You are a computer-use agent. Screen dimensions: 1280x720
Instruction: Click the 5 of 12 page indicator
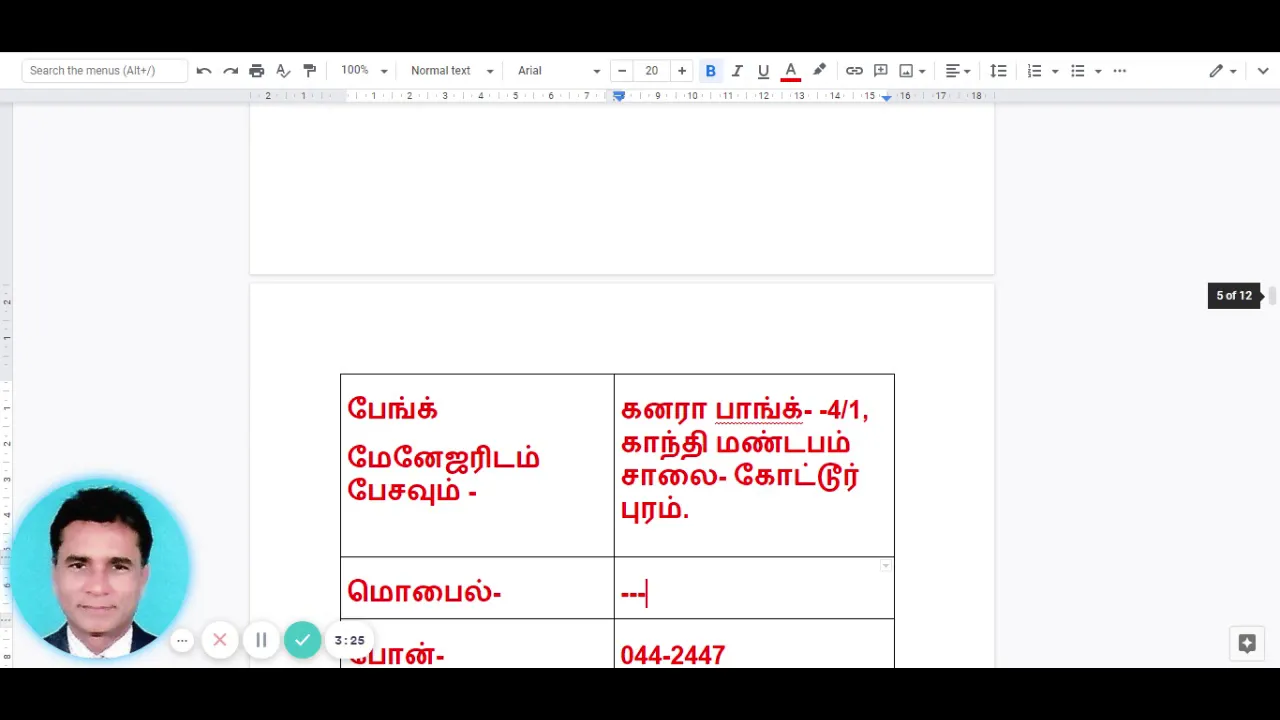pyautogui.click(x=1234, y=296)
